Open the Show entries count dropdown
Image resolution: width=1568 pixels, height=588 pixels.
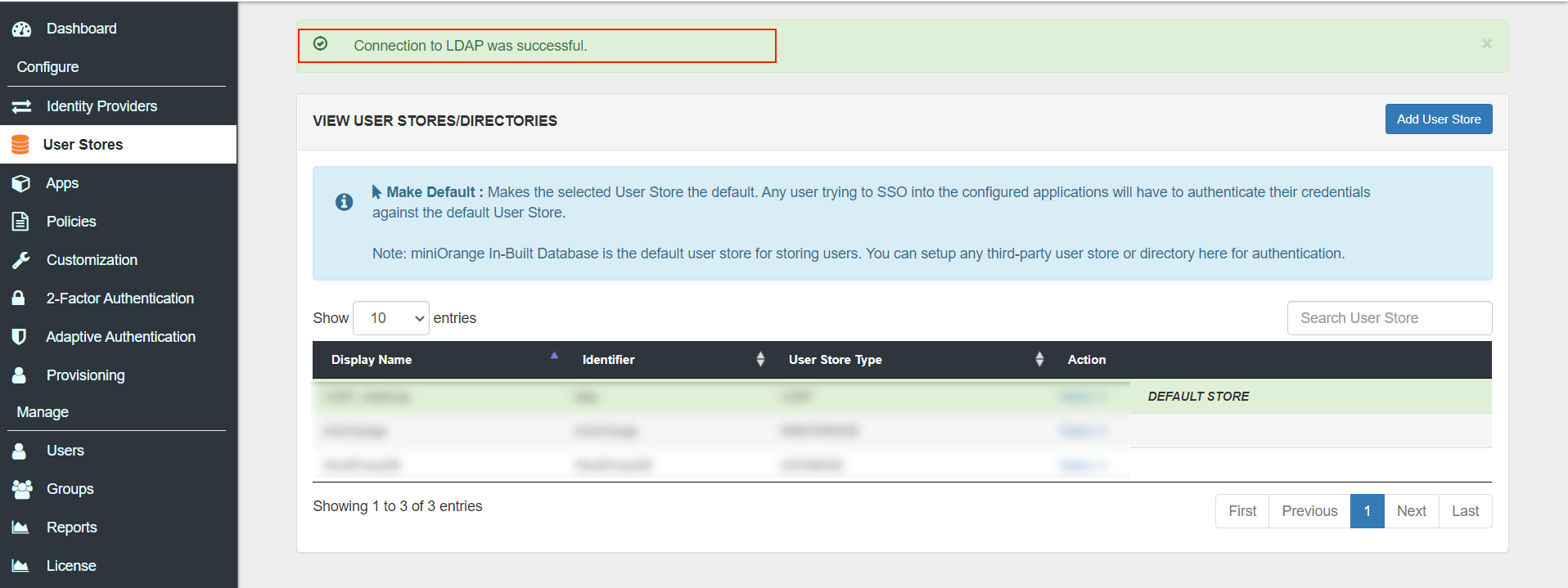click(391, 318)
